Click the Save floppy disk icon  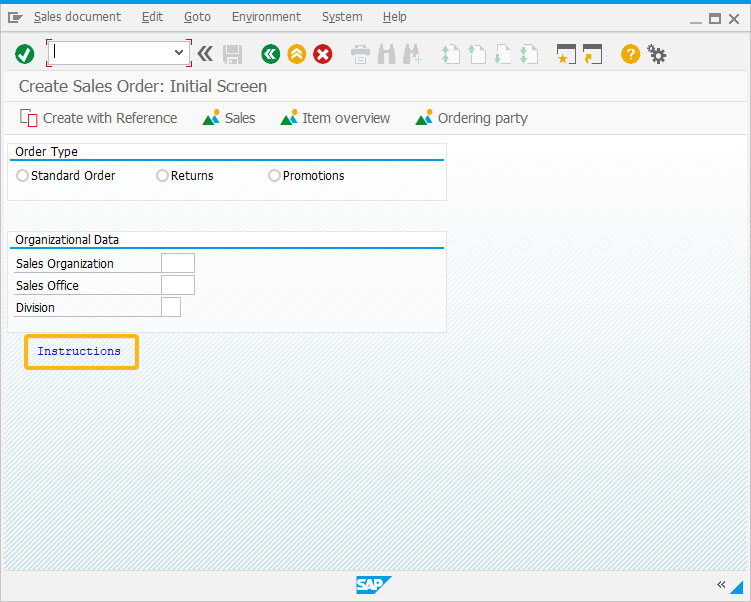click(232, 55)
